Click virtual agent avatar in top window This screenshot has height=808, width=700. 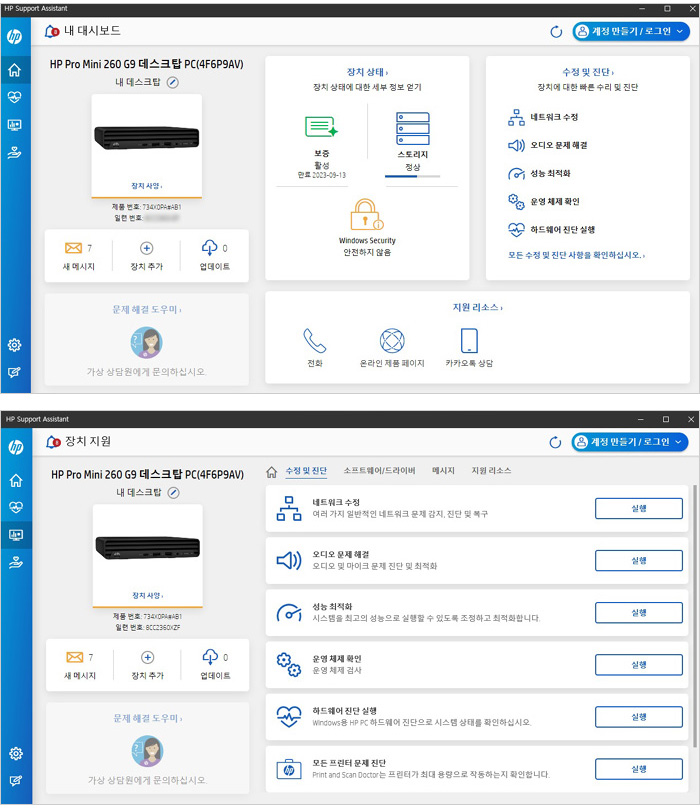(x=146, y=342)
